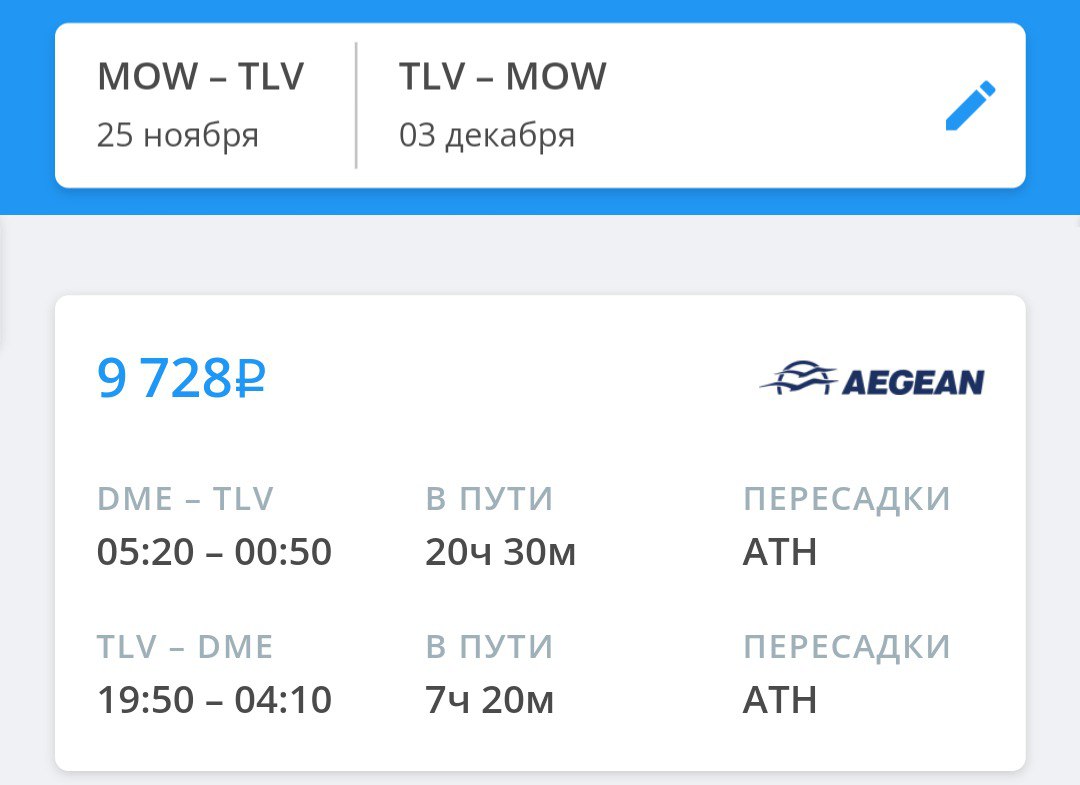Screen dimensions: 1080x785
Task: Click outbound flight's ПЕРЕСАДКИ label
Action: (846, 499)
